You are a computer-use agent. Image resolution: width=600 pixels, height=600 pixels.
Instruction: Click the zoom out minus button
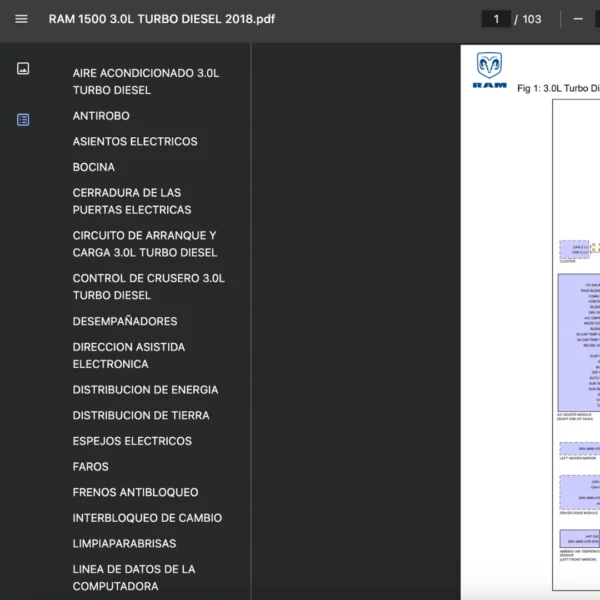click(578, 19)
